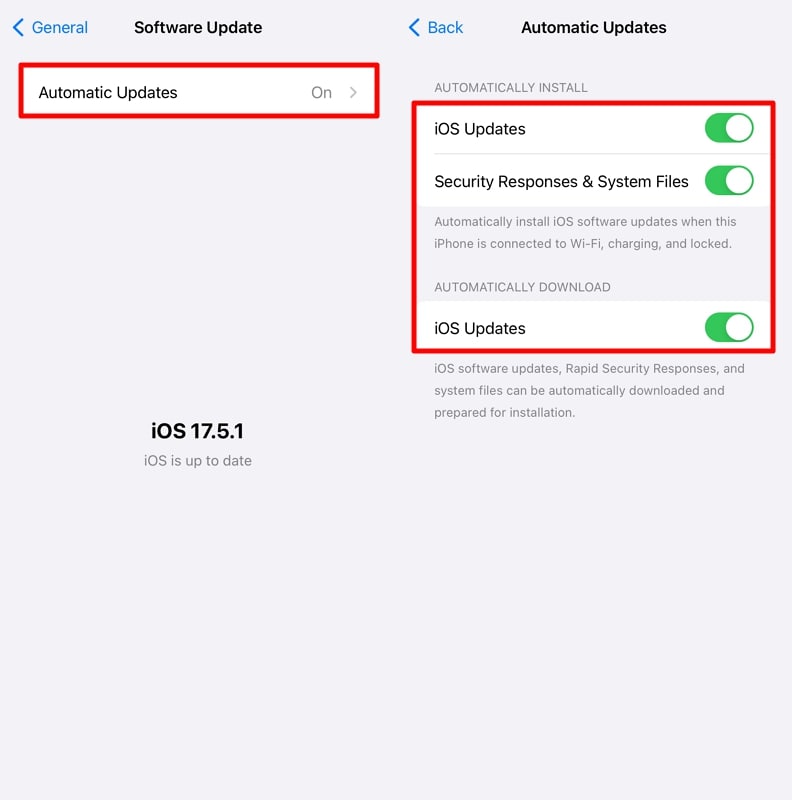This screenshot has width=792, height=800.
Task: Select iOS Updates label under Automatically Download
Action: (480, 329)
